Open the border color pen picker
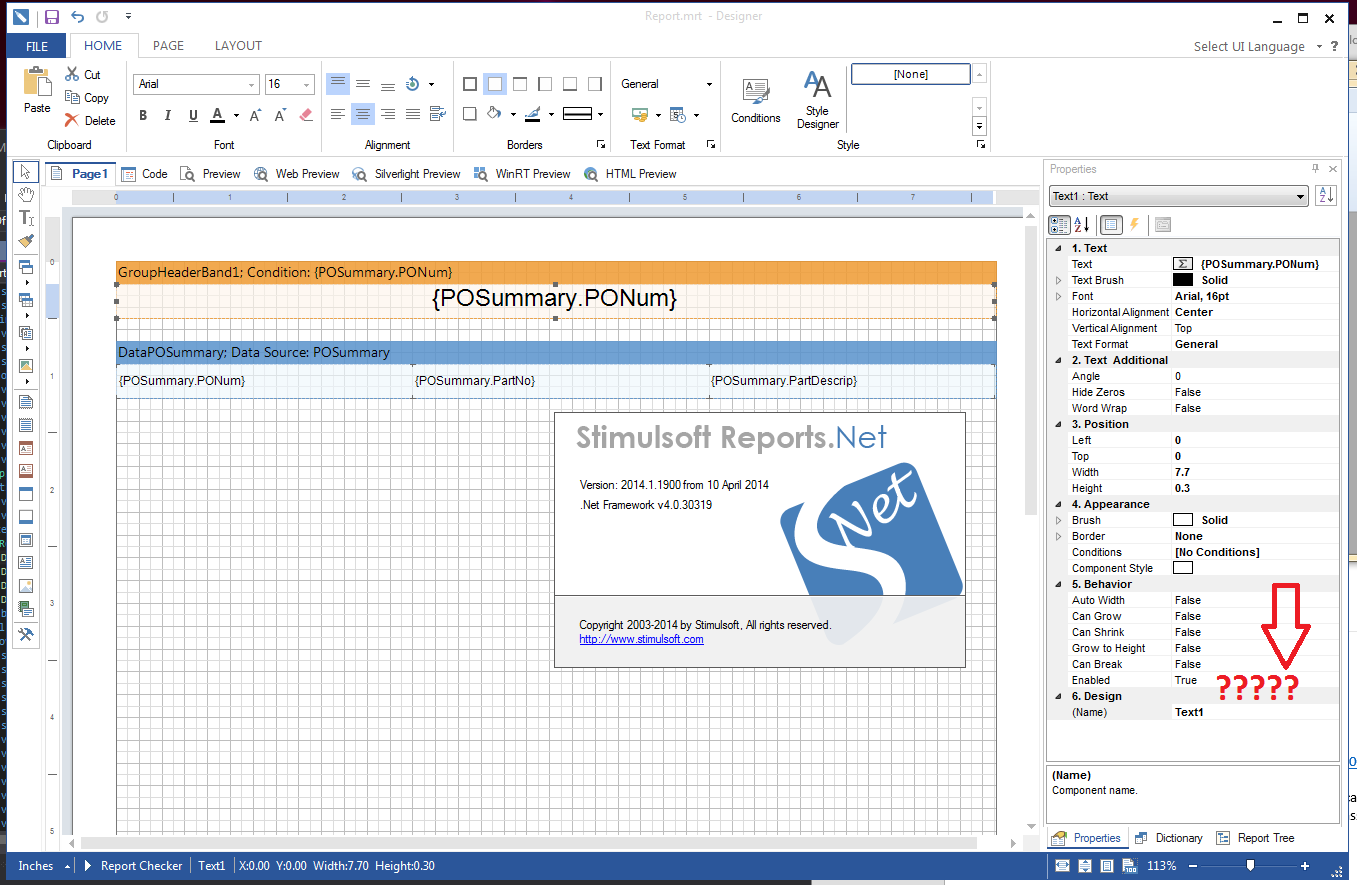The image size is (1357, 885). [533, 114]
